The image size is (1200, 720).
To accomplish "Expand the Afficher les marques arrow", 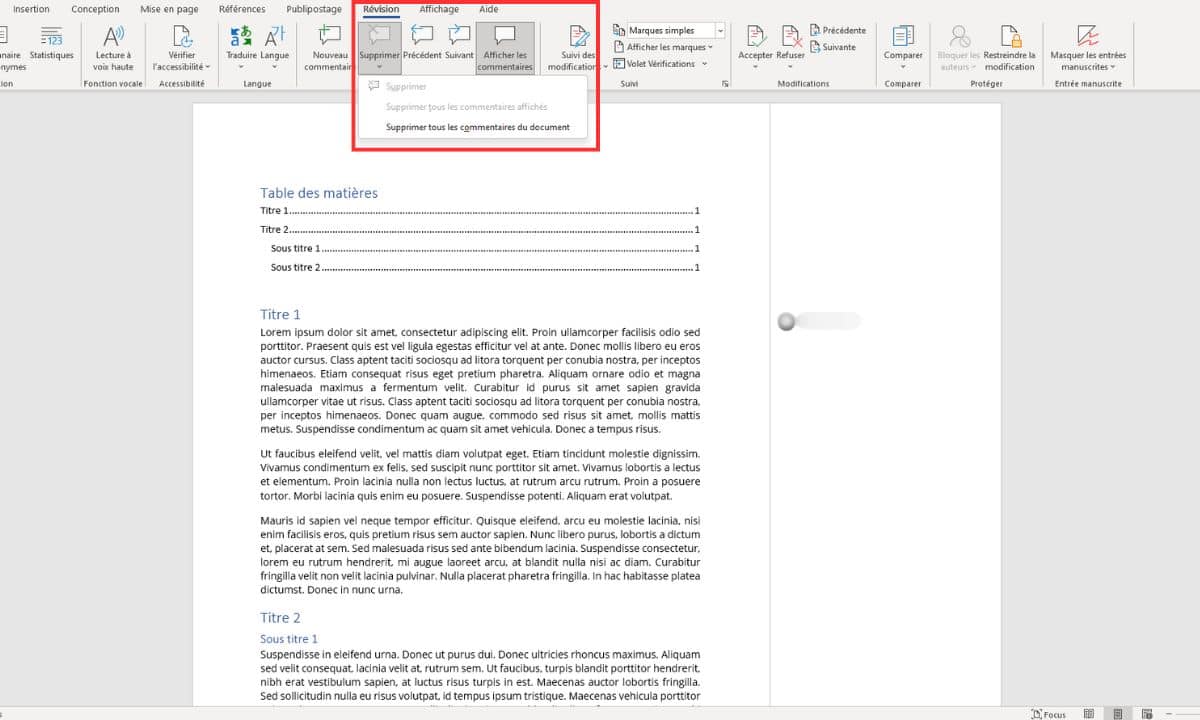I will click(x=710, y=47).
